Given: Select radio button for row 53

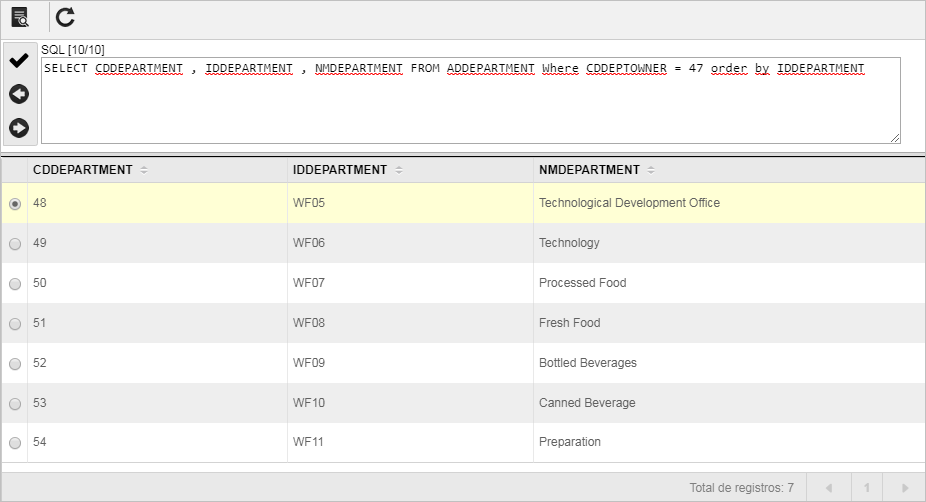Looking at the screenshot, I should (15, 404).
